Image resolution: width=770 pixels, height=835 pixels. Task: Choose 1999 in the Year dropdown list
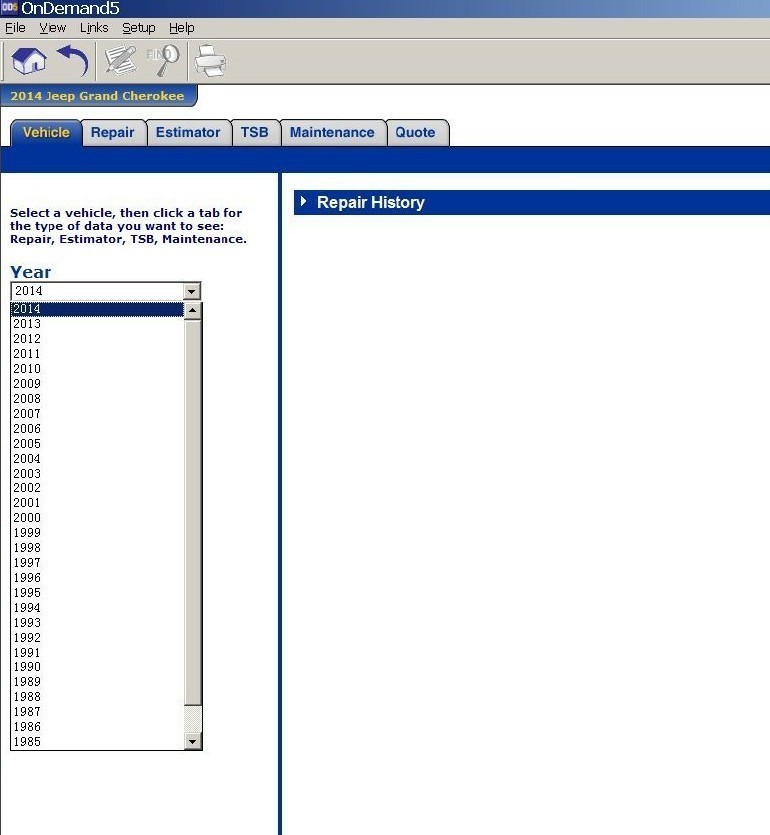pos(27,533)
